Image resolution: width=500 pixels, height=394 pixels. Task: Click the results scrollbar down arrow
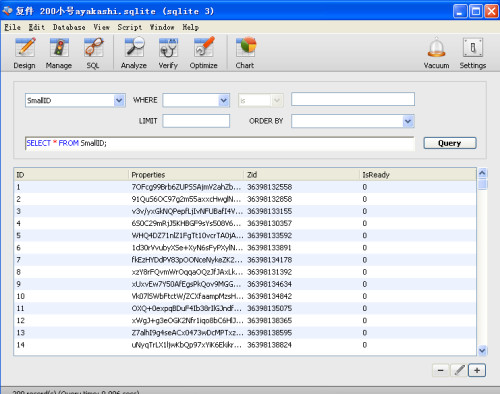pyautogui.click(x=482, y=350)
